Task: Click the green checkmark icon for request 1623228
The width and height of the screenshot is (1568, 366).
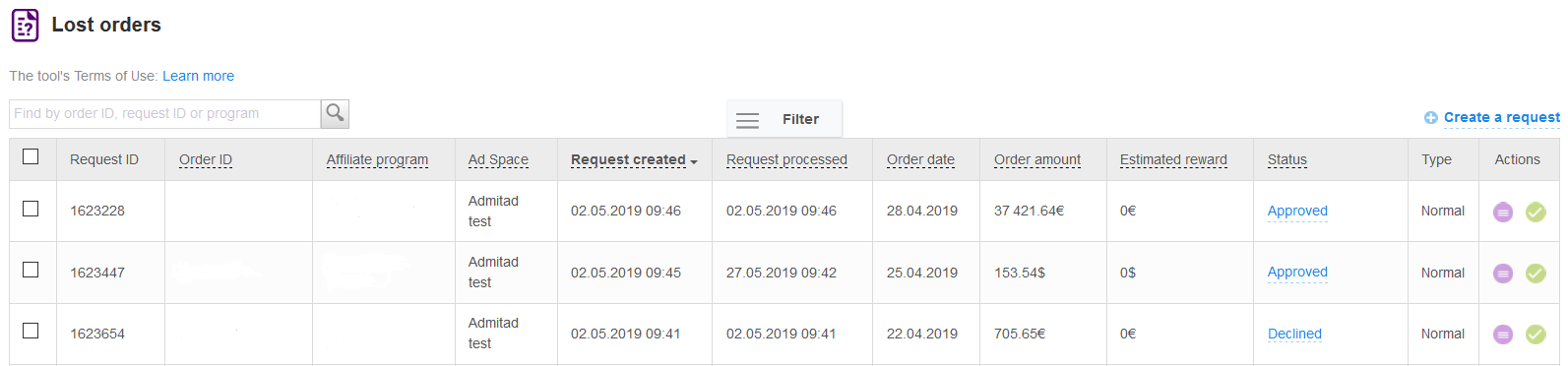Action: [1536, 212]
